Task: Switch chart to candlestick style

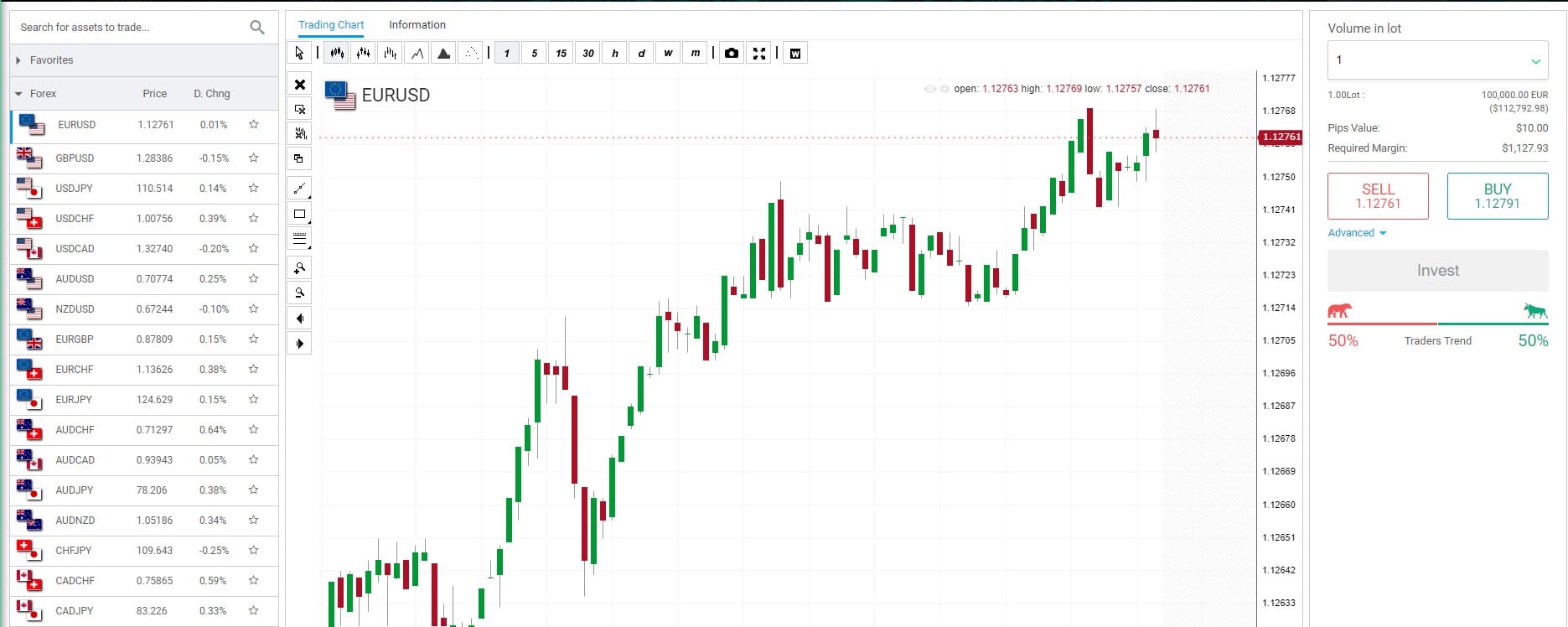Action: [337, 53]
